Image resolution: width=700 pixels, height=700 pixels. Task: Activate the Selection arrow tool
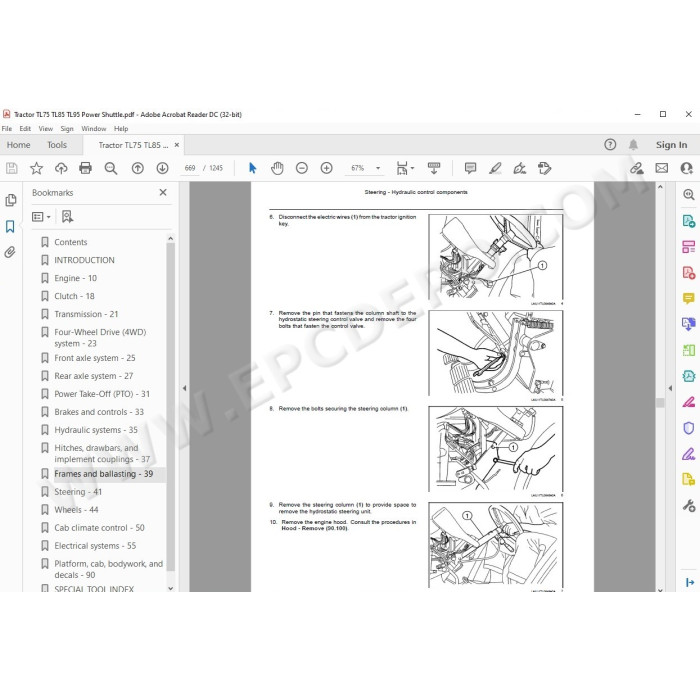click(x=252, y=168)
